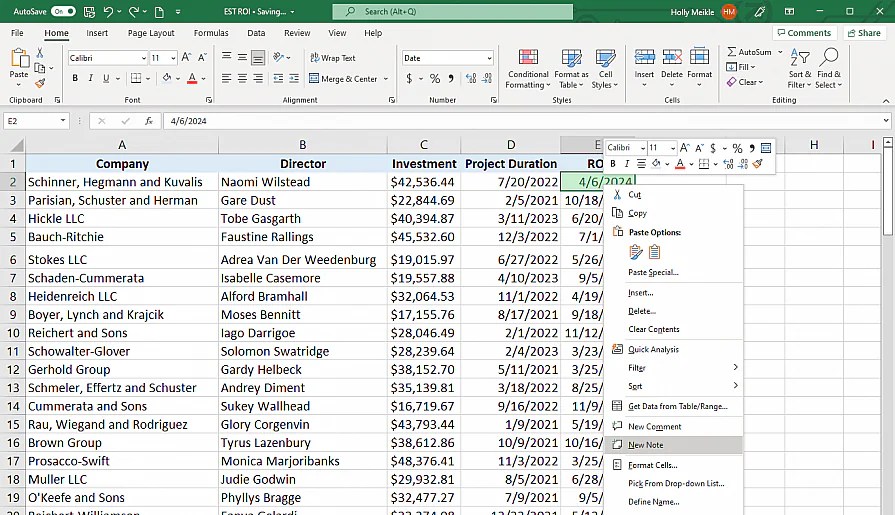Image resolution: width=895 pixels, height=515 pixels.
Task: Toggle Bottom Align in Alignment group
Action: [x=258, y=58]
